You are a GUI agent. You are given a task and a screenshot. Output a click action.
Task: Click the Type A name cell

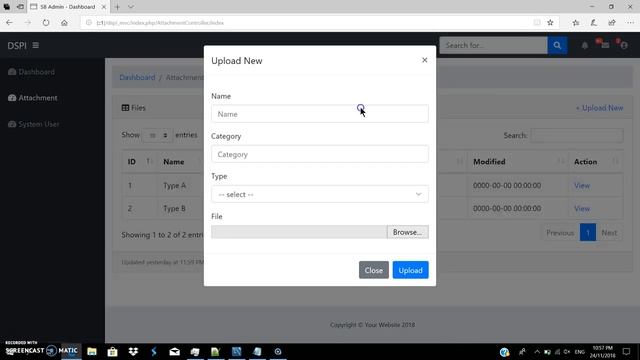click(174, 185)
